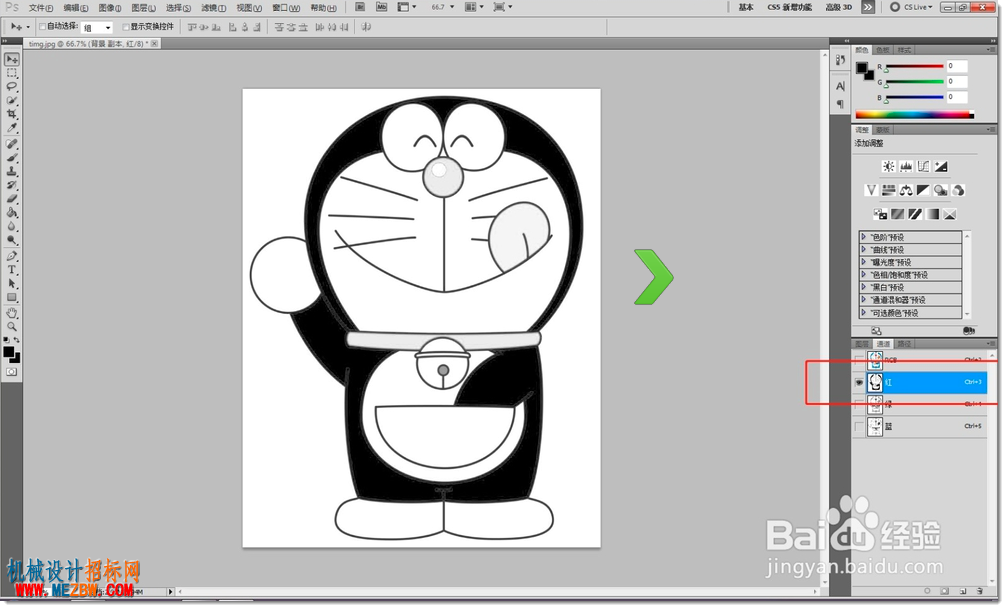Screen dimensions: 1006x609
Task: Select the Crop tool
Action: [x=12, y=114]
